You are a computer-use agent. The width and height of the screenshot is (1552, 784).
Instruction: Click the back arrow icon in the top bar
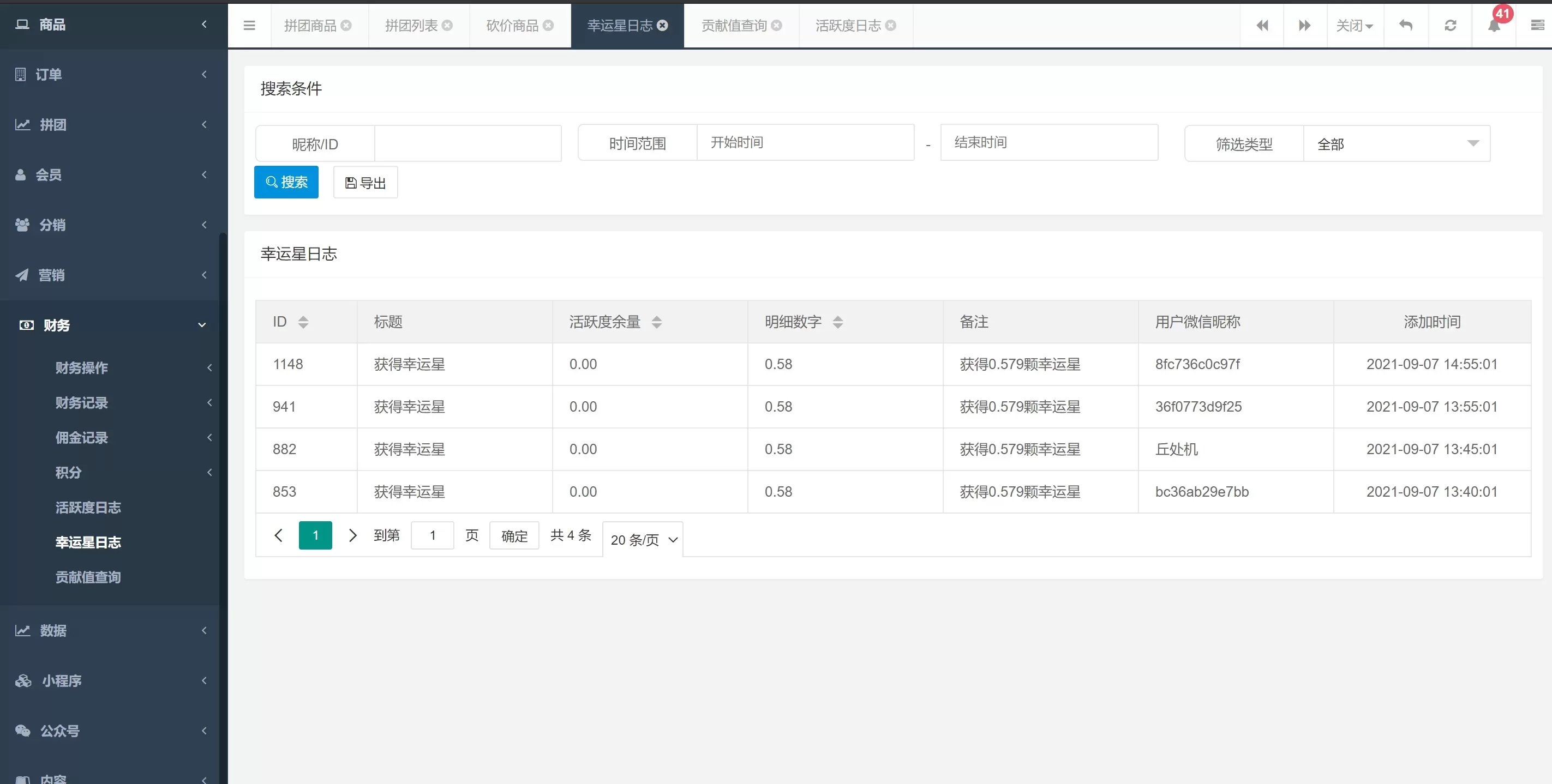(1406, 25)
